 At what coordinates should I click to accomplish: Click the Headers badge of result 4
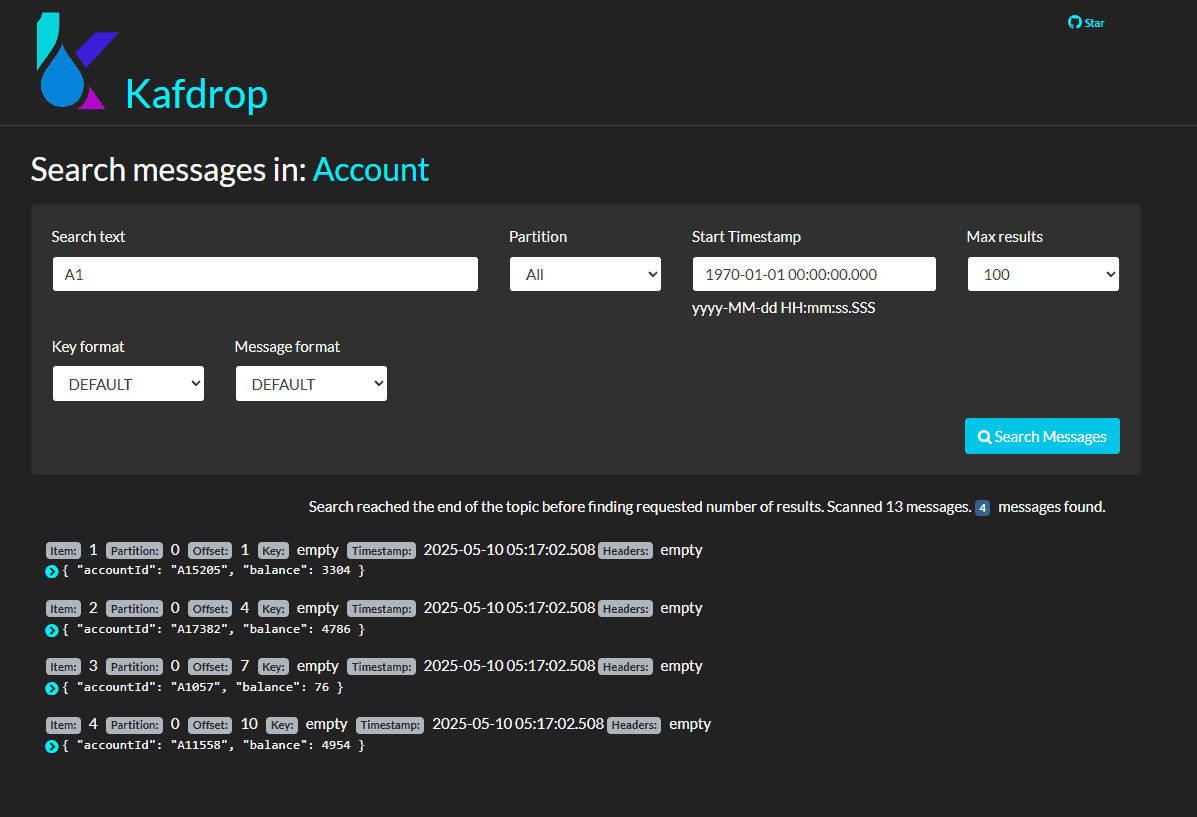pyautogui.click(x=634, y=725)
